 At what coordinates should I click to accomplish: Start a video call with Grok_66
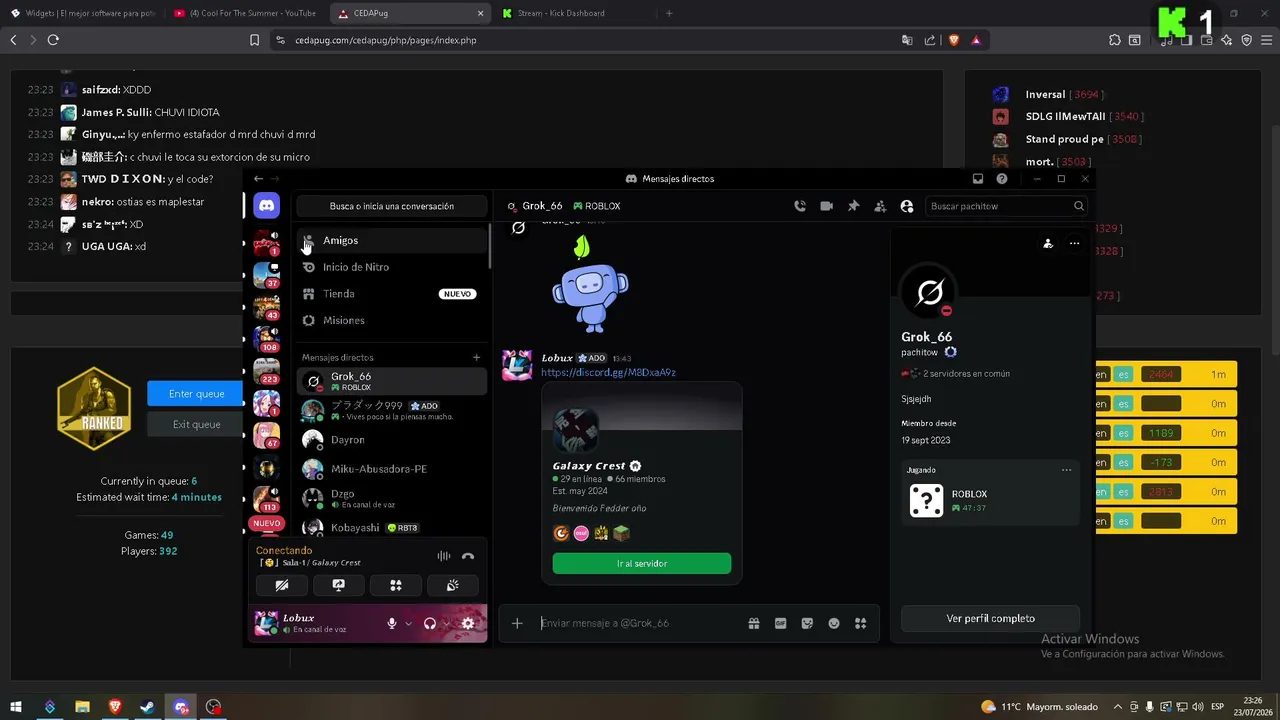coord(827,206)
